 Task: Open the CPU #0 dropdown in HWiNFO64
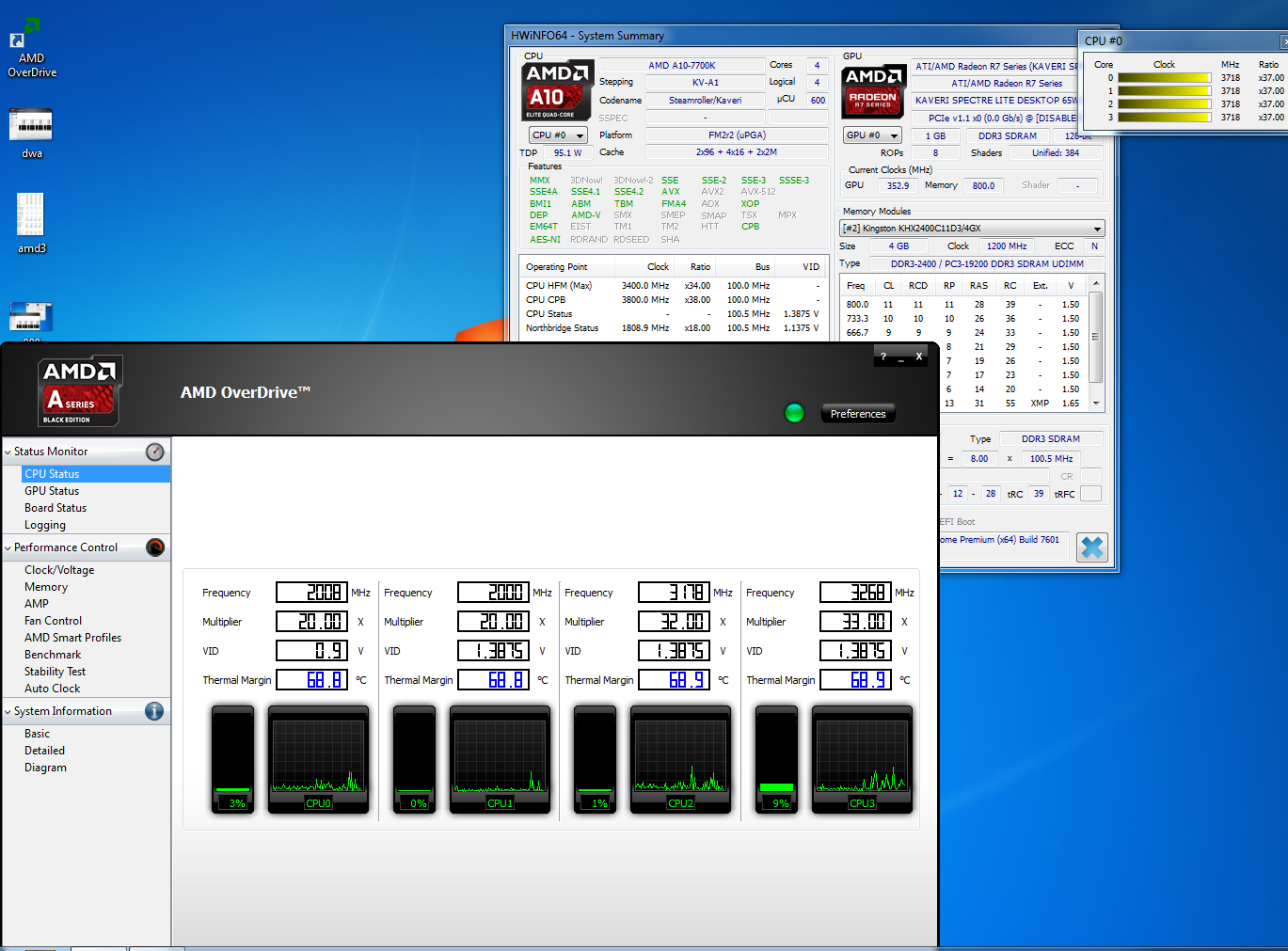(558, 135)
